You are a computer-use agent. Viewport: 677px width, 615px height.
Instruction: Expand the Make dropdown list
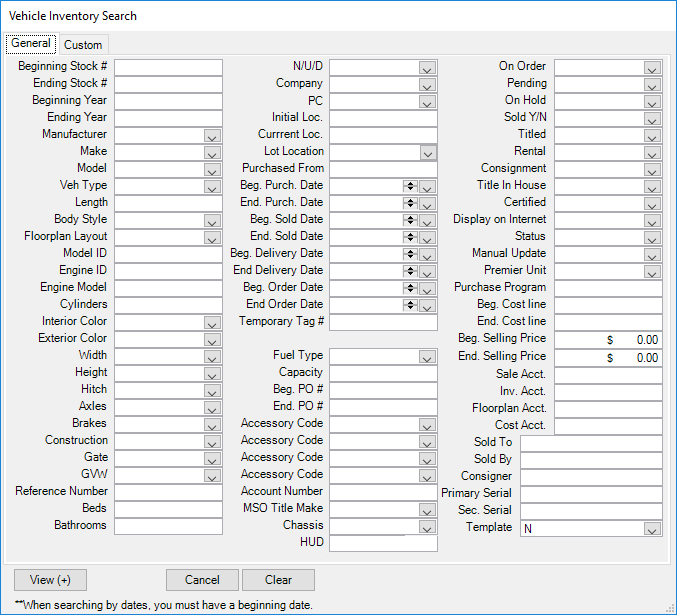(x=212, y=153)
